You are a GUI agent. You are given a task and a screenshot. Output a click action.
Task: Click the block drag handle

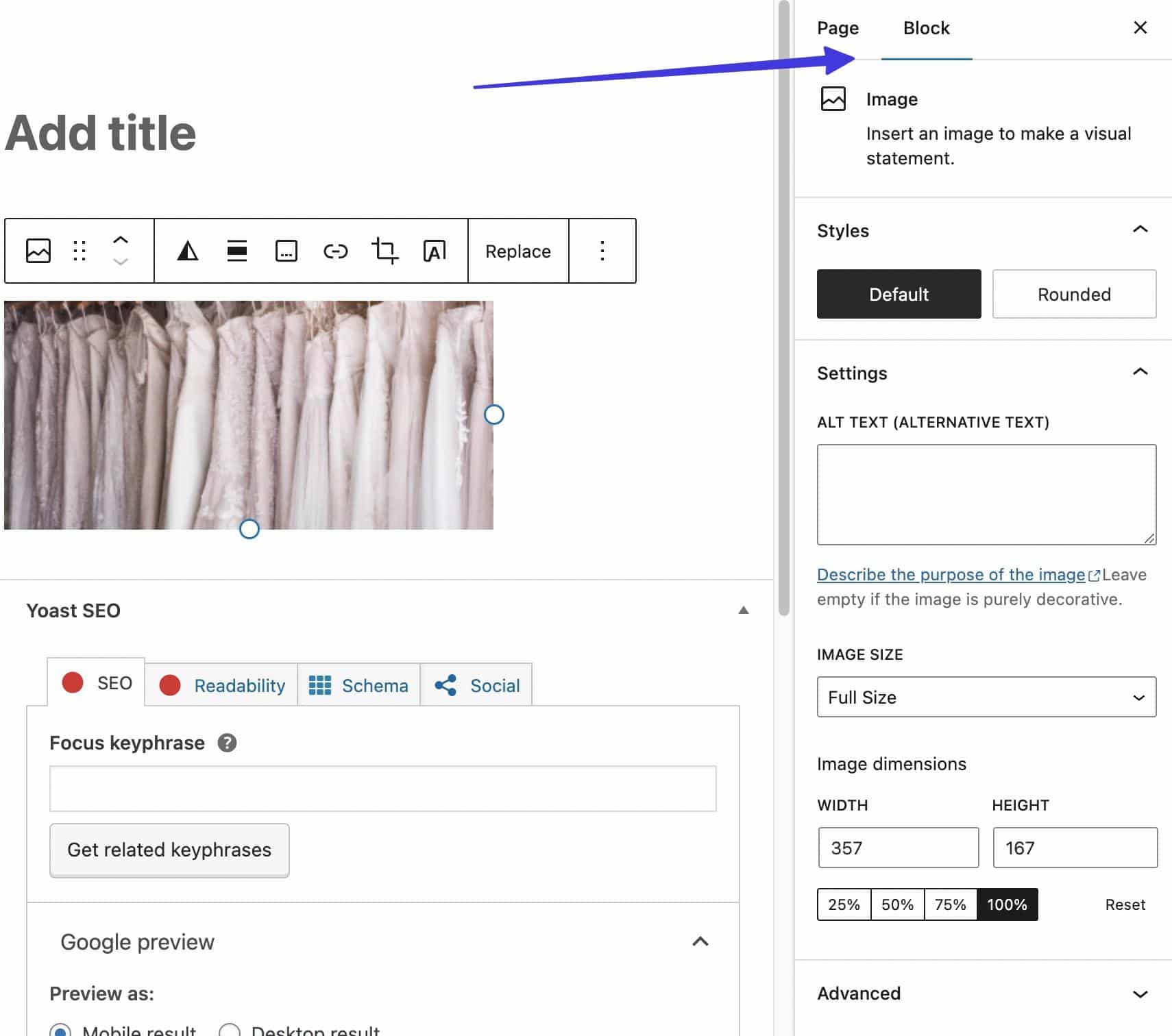pyautogui.click(x=80, y=251)
